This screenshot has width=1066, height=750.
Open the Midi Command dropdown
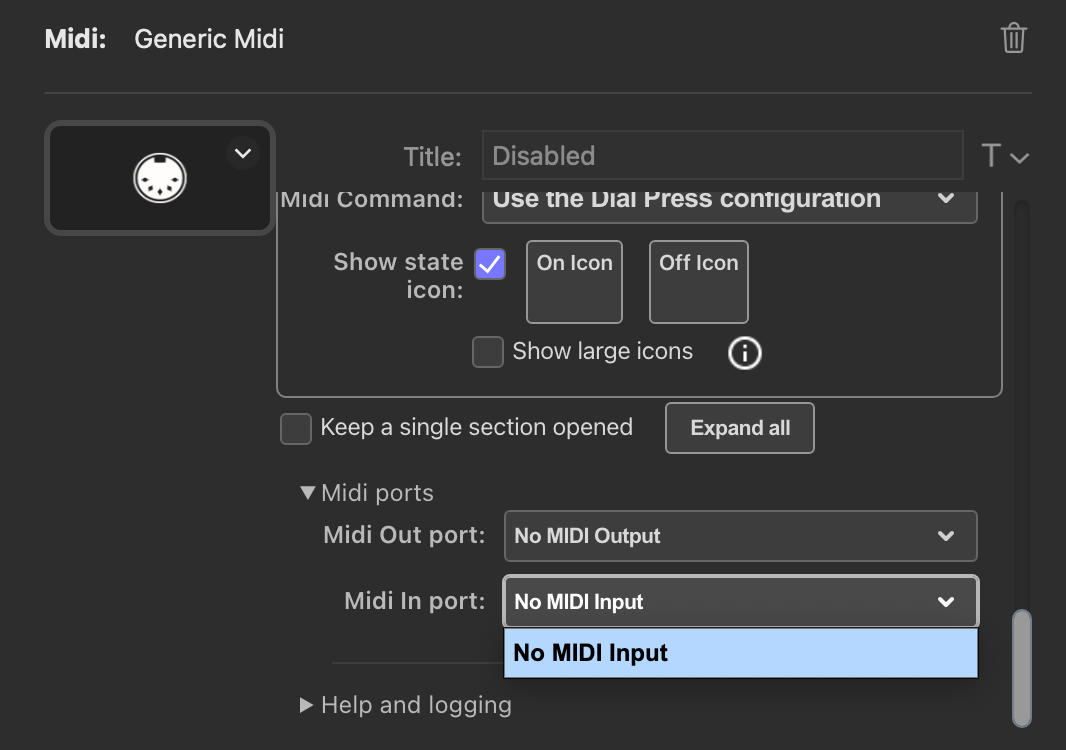tap(729, 199)
